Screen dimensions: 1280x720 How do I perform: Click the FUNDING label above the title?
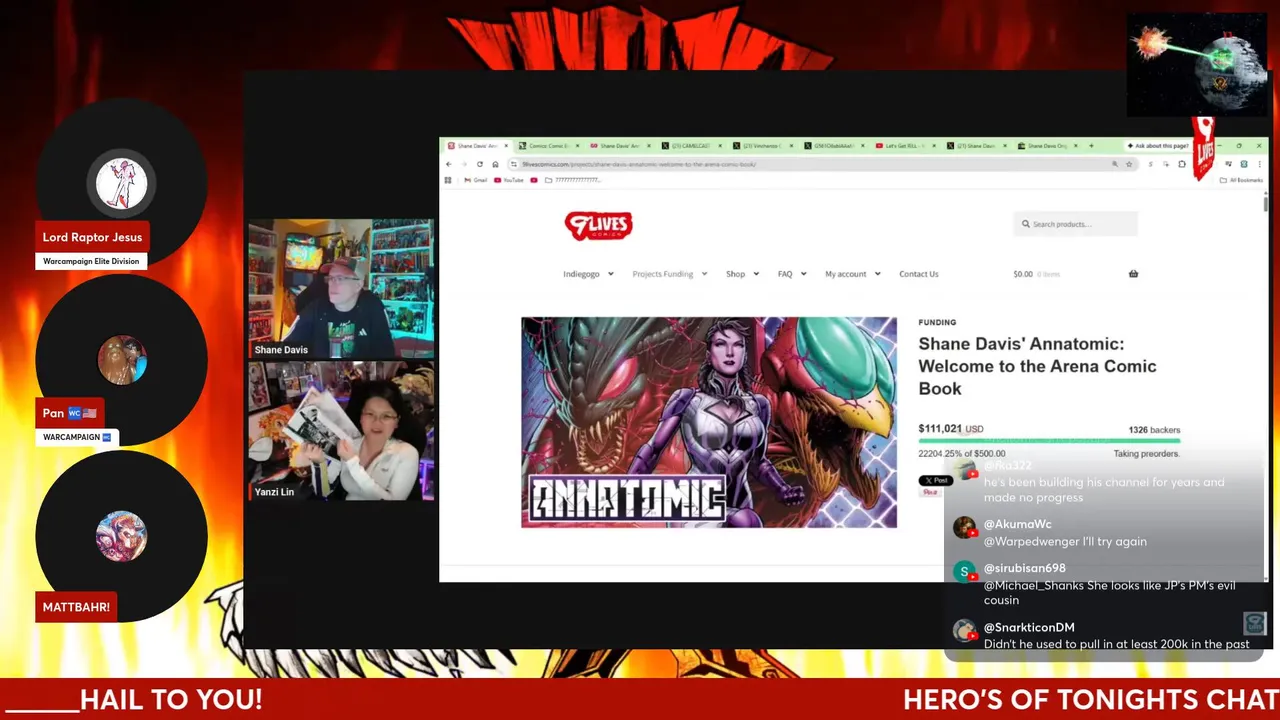pyautogui.click(x=937, y=322)
